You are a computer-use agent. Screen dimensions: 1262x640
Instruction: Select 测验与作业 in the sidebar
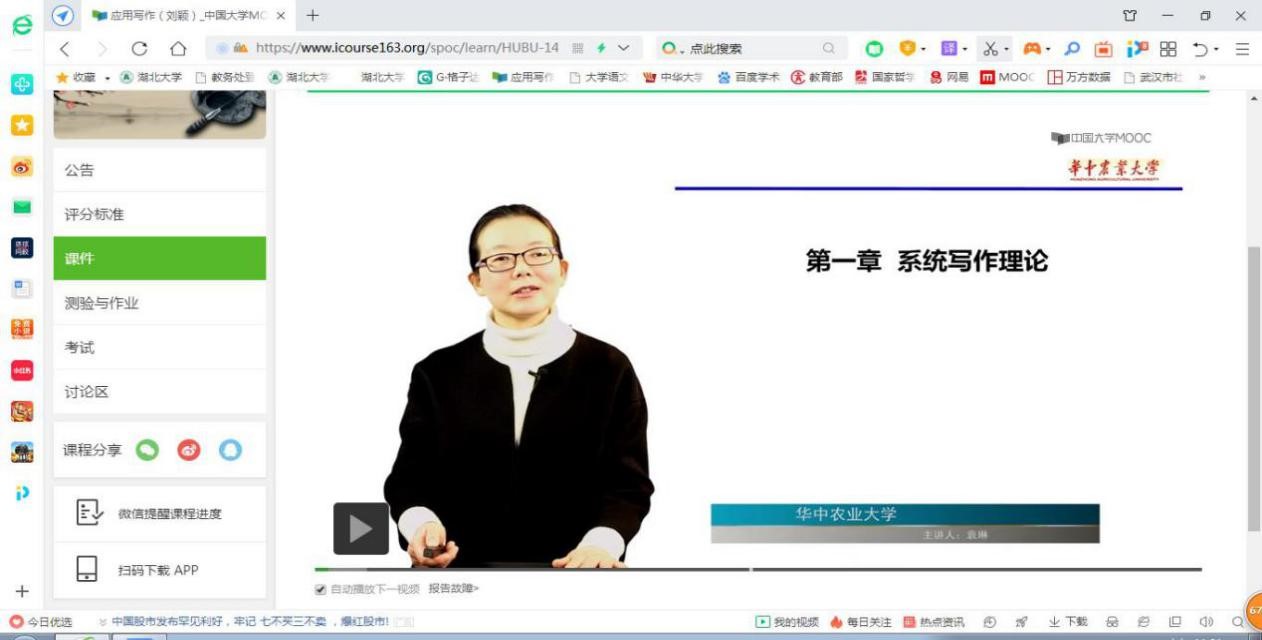coord(101,303)
